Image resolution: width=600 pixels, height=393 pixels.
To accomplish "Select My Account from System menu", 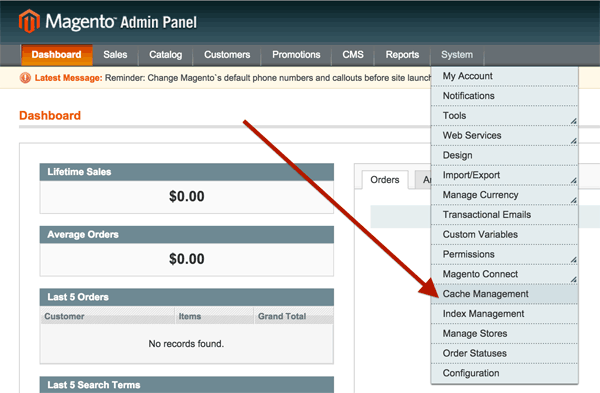I will point(504,76).
